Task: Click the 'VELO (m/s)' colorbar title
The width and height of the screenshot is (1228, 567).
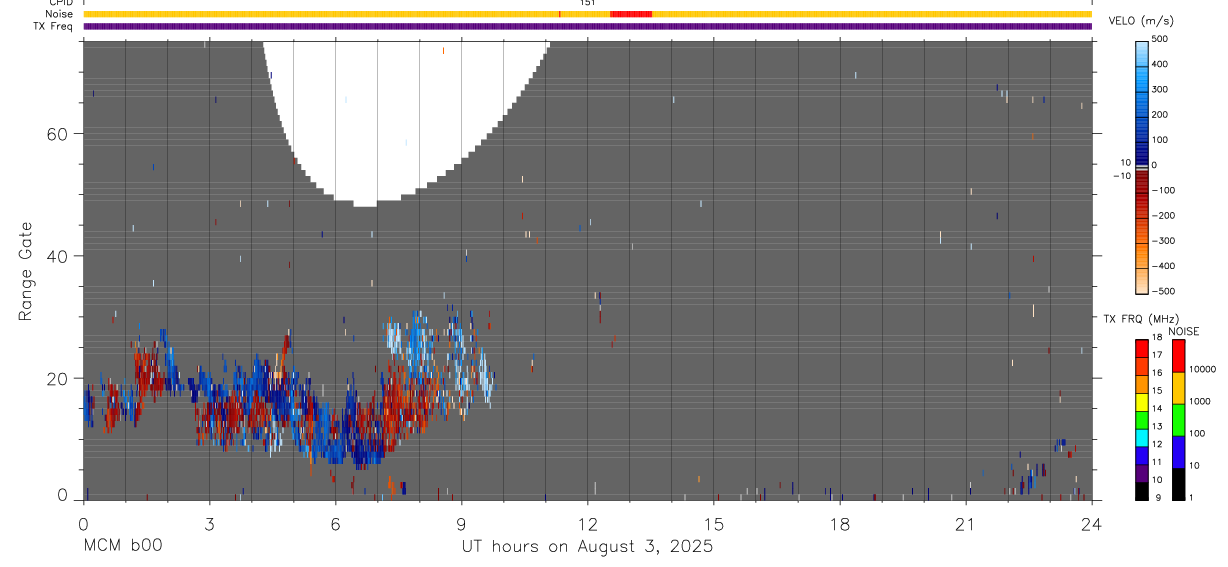Action: pyautogui.click(x=1142, y=21)
